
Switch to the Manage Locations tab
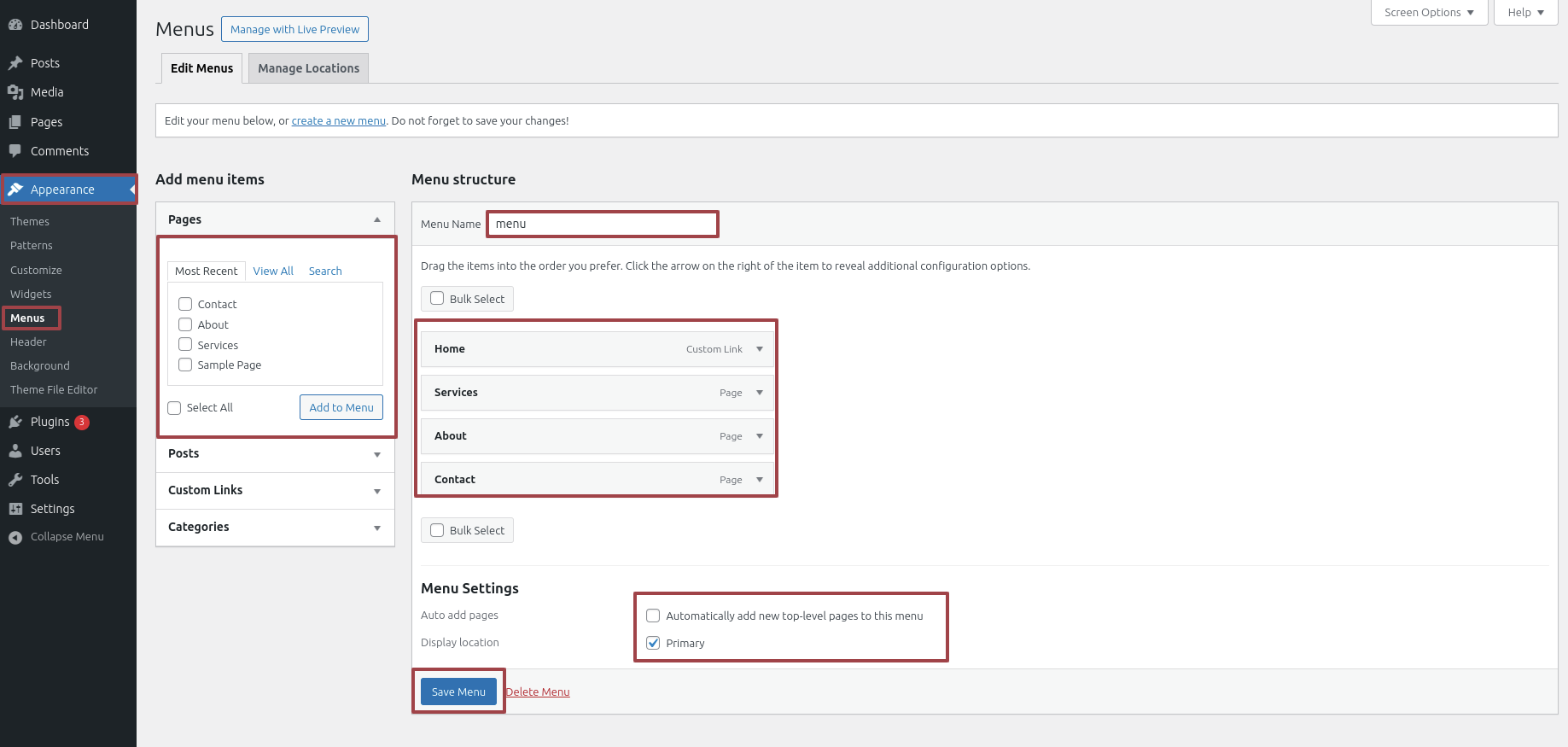[x=309, y=68]
